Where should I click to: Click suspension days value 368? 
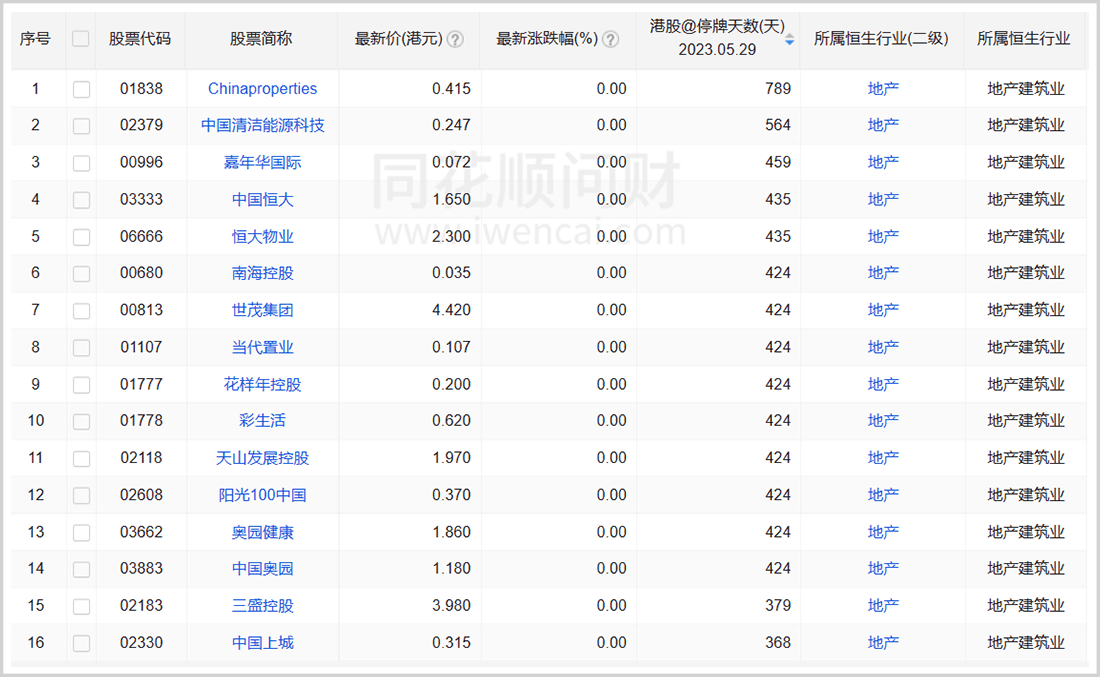[x=778, y=643]
